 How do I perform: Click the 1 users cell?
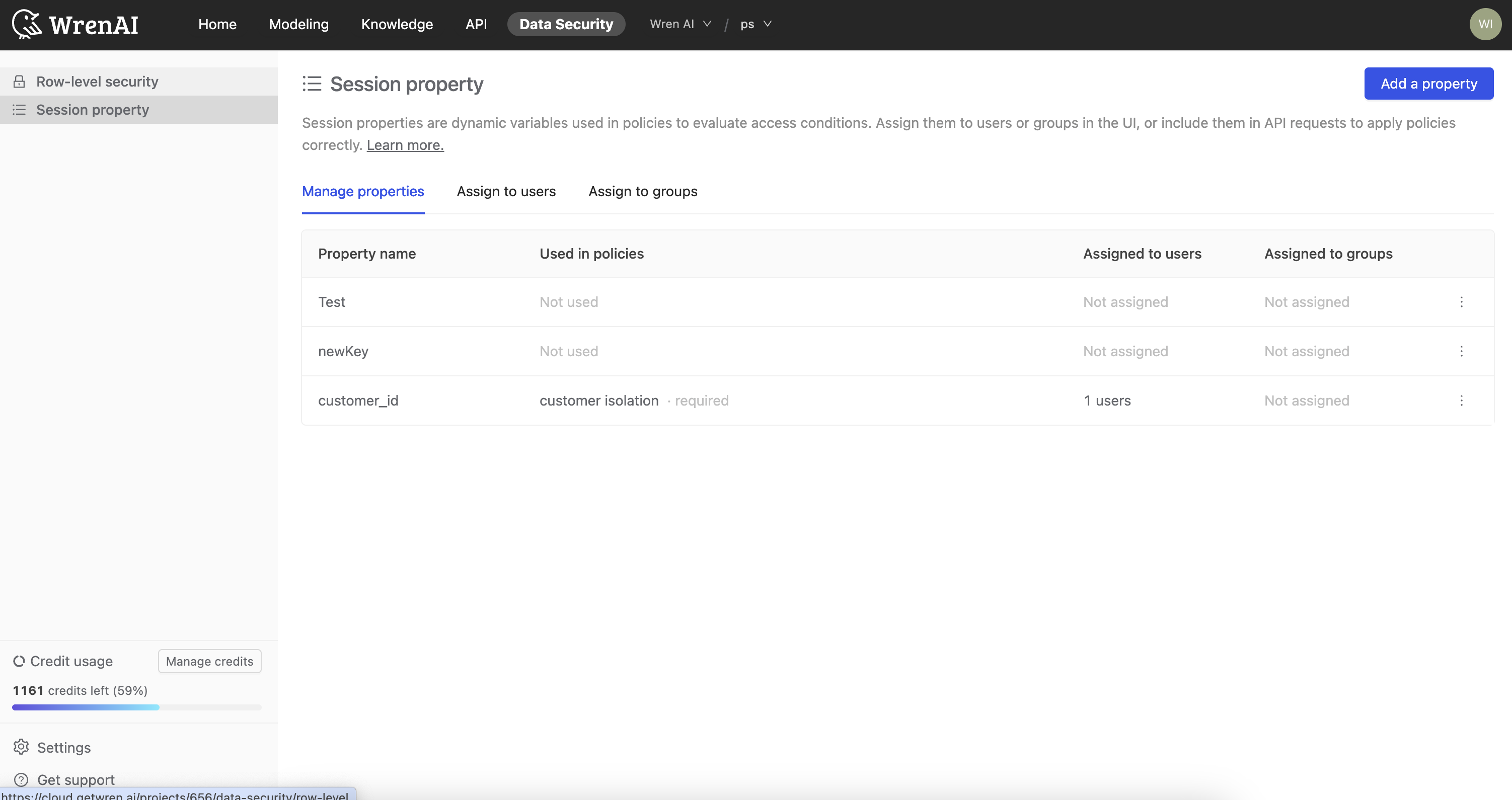point(1107,401)
